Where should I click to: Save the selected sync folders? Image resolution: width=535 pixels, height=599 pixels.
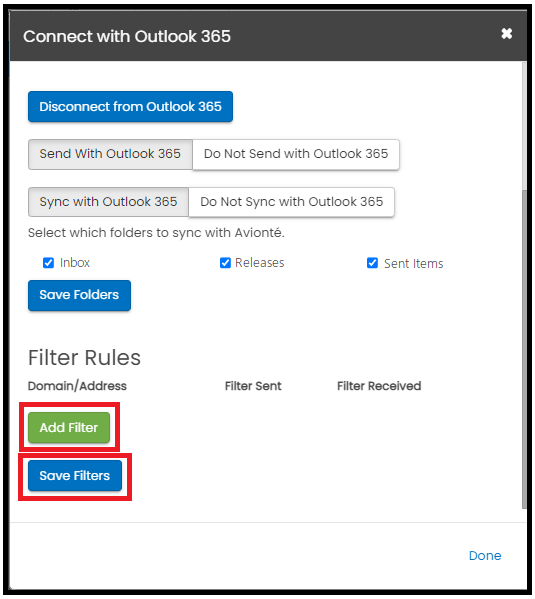79,295
